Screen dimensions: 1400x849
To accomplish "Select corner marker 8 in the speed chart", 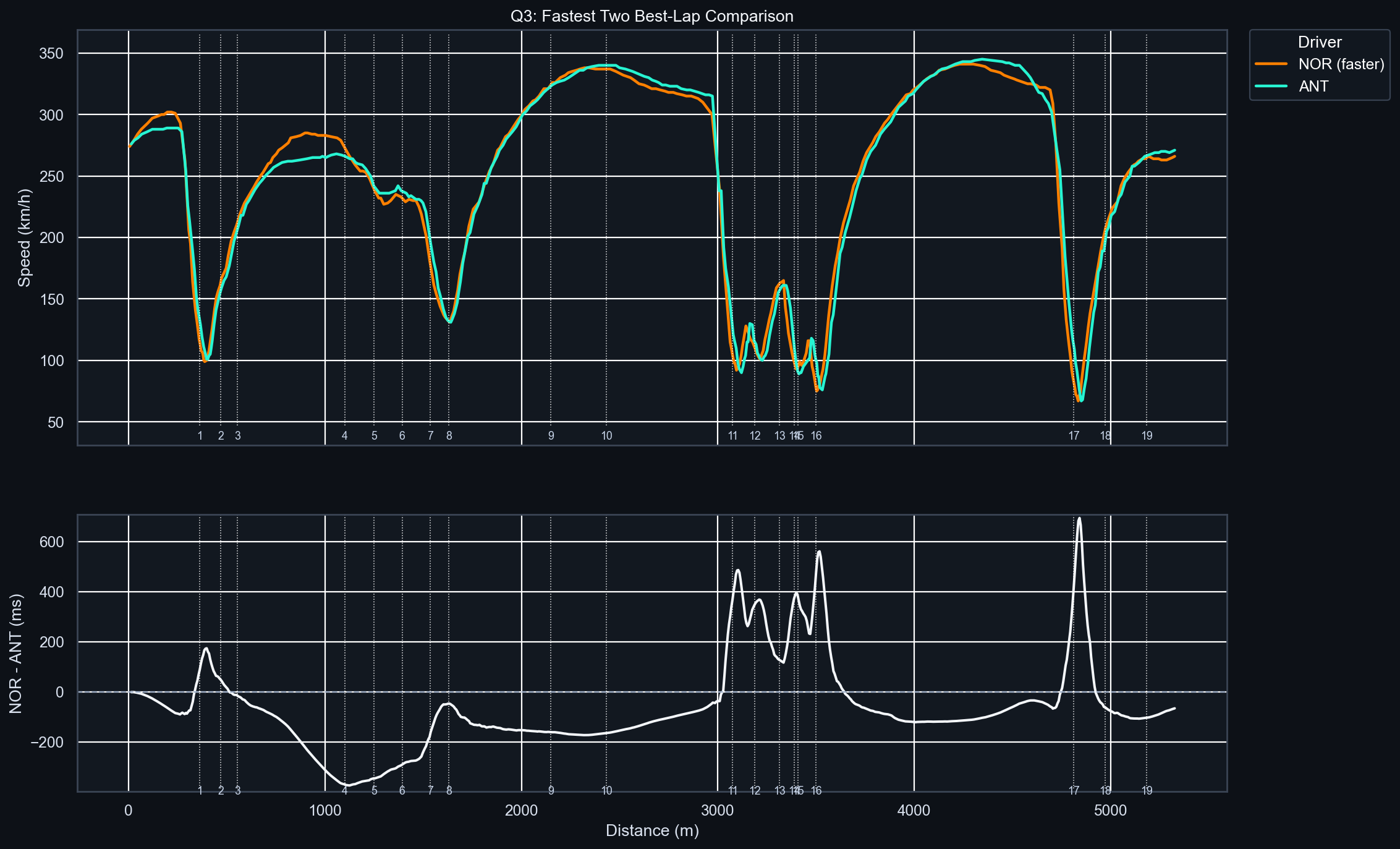I will tap(449, 436).
